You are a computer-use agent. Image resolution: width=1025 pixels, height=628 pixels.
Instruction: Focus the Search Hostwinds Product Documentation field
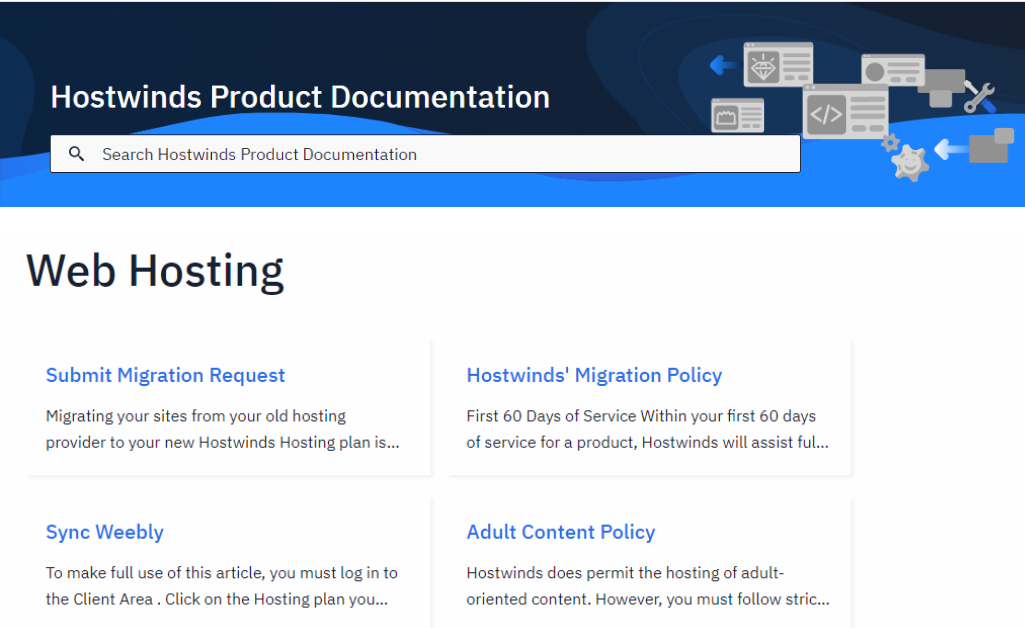(426, 154)
